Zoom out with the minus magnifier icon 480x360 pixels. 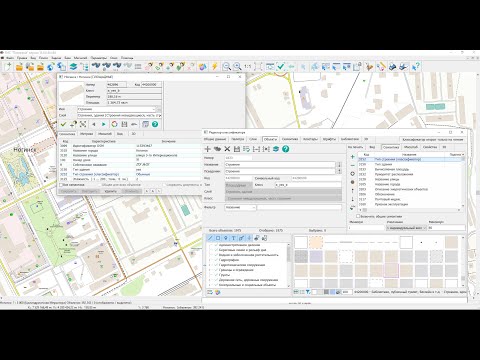click(226, 67)
